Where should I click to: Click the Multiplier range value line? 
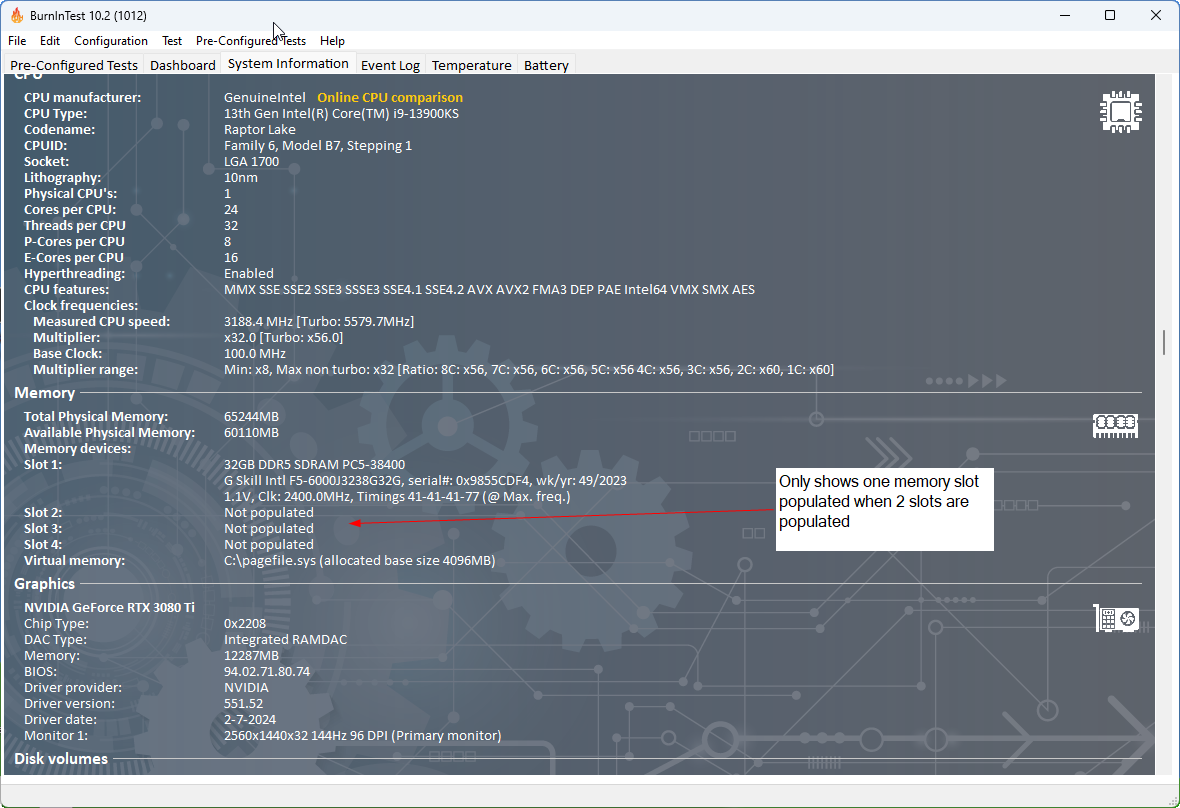[x=528, y=369]
